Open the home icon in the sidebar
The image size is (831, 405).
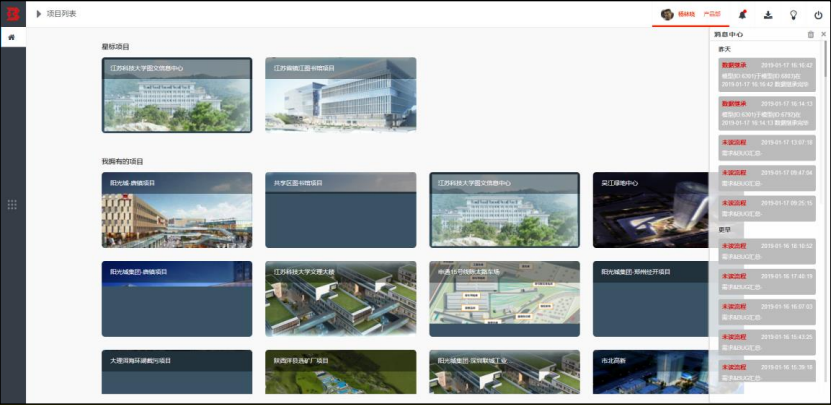12,38
